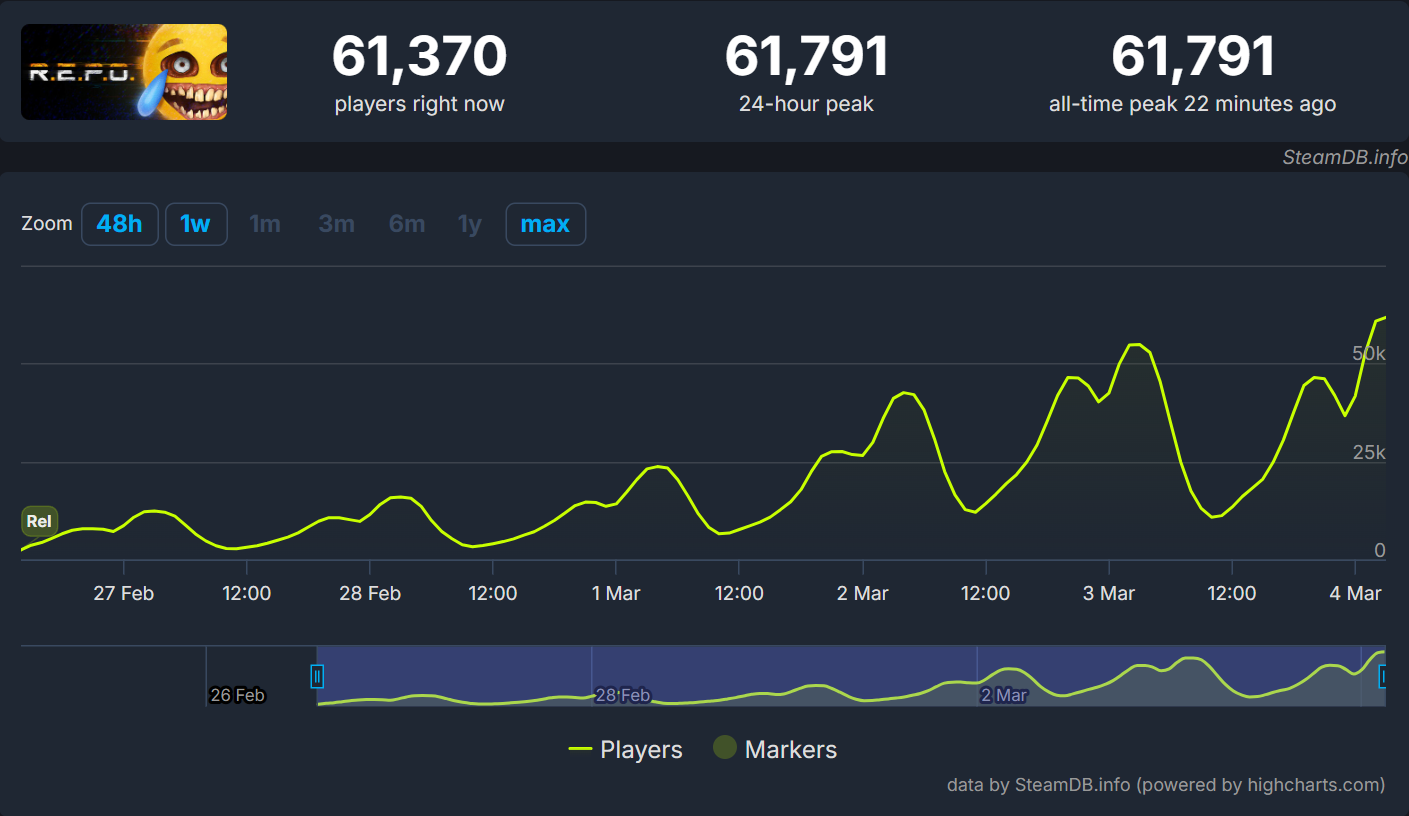
Task: Click the 26 Feb label in navigator
Action: pos(237,695)
